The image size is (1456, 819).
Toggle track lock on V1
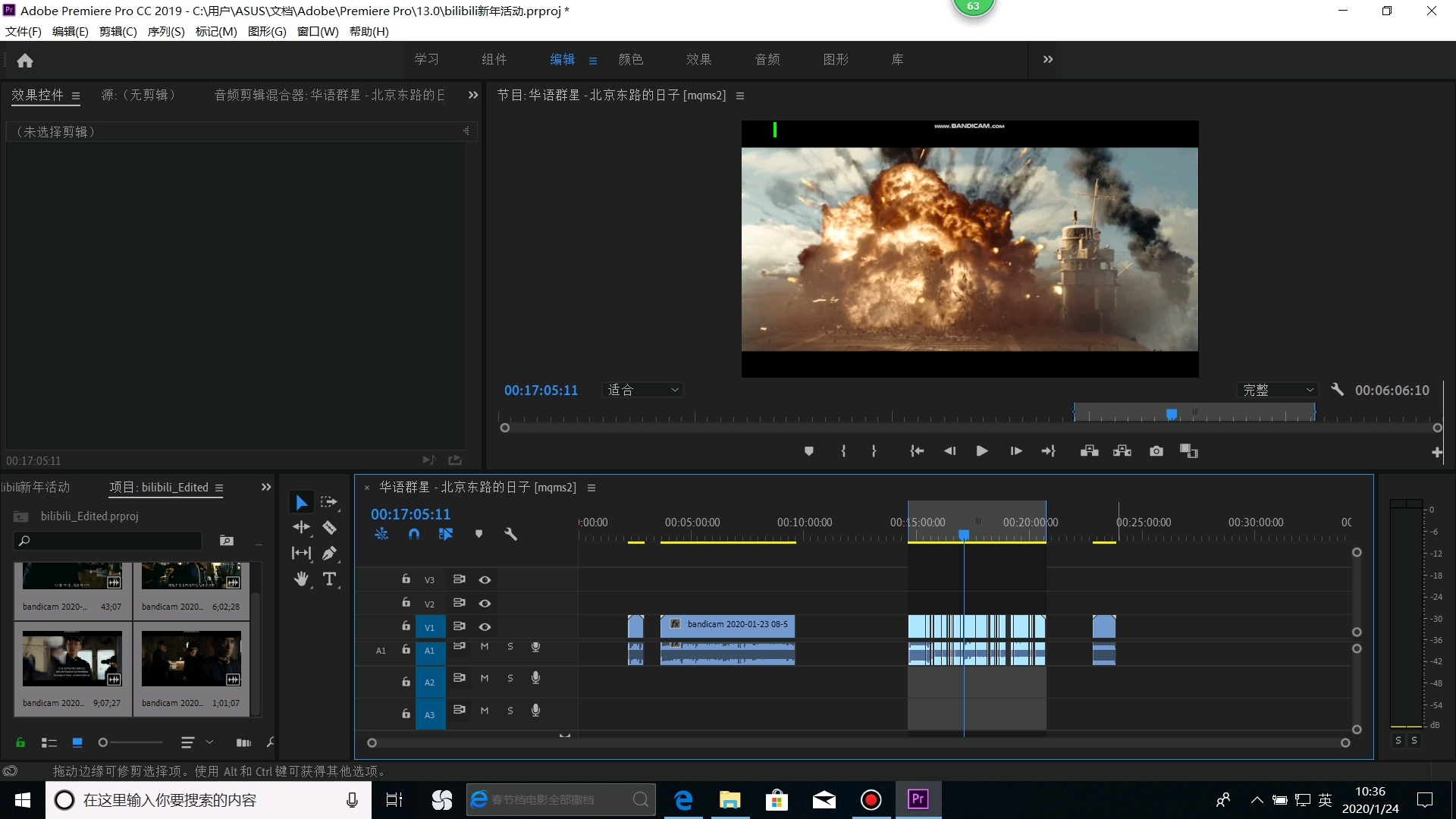406,626
